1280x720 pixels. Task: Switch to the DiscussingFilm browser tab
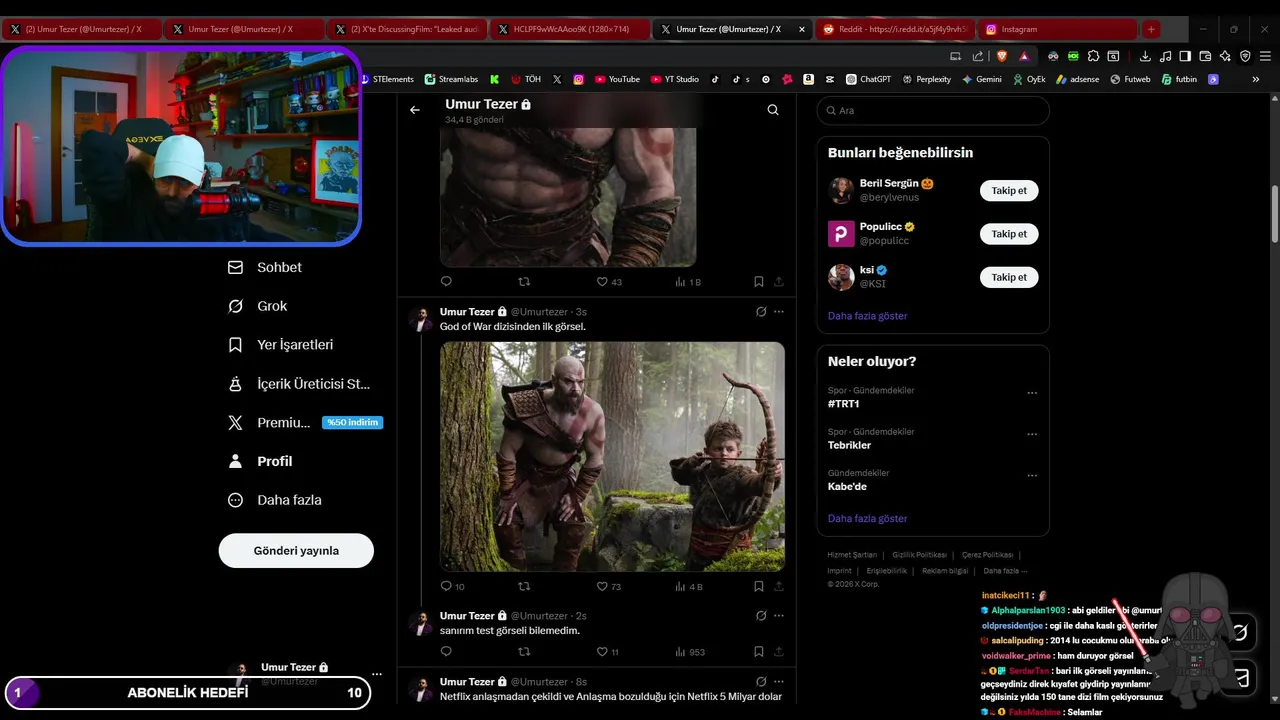tap(406, 29)
